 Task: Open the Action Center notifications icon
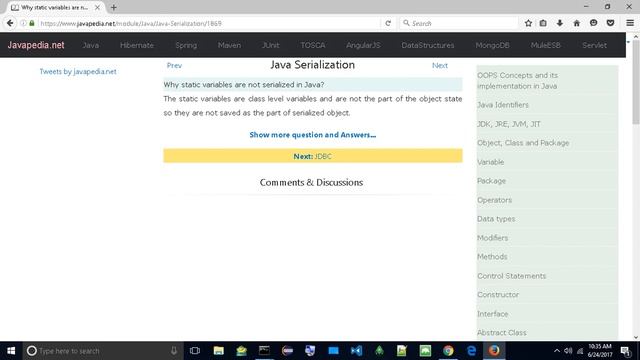click(x=625, y=351)
